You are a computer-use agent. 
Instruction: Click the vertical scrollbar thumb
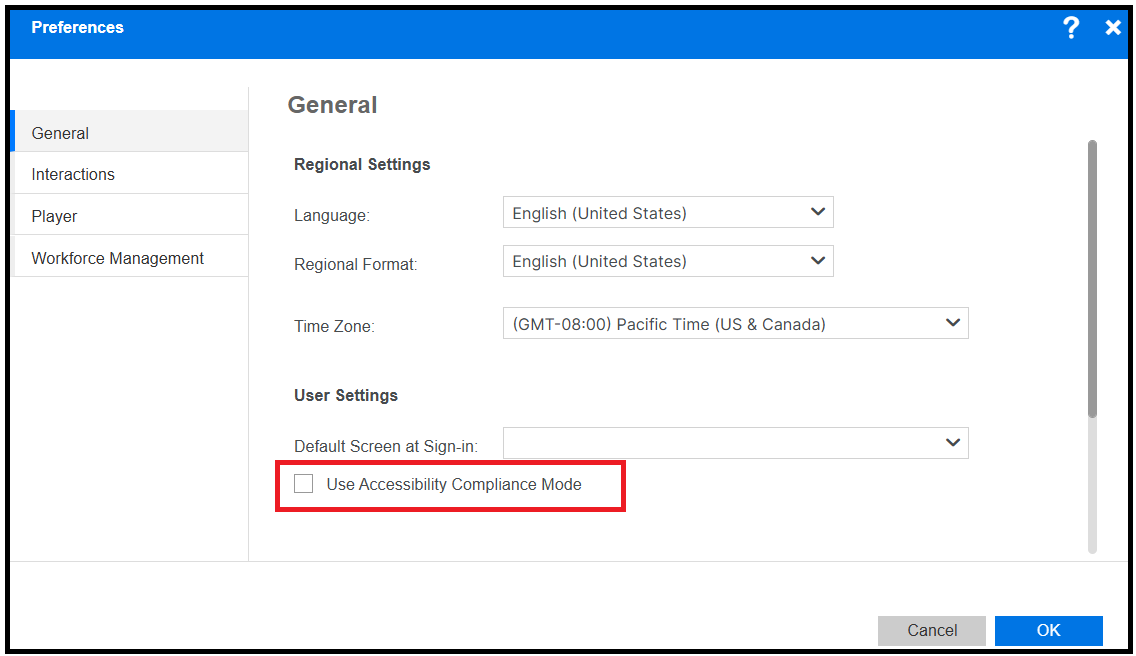coord(1092,279)
